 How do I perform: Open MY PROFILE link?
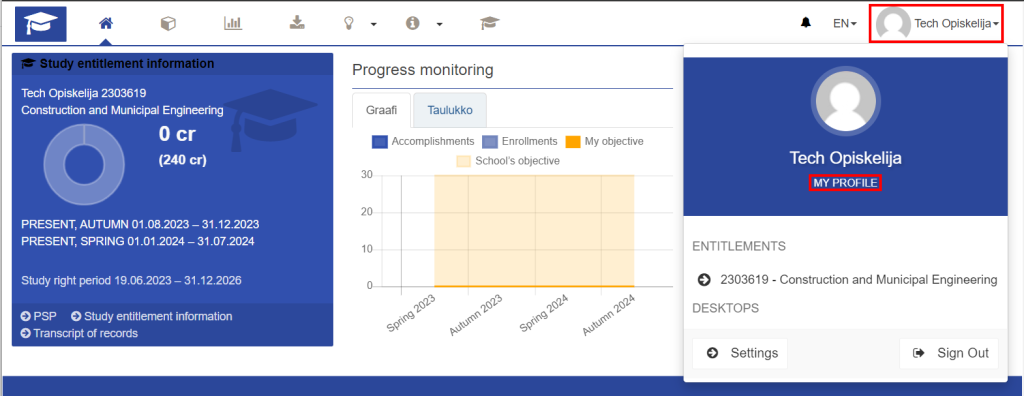tap(845, 184)
